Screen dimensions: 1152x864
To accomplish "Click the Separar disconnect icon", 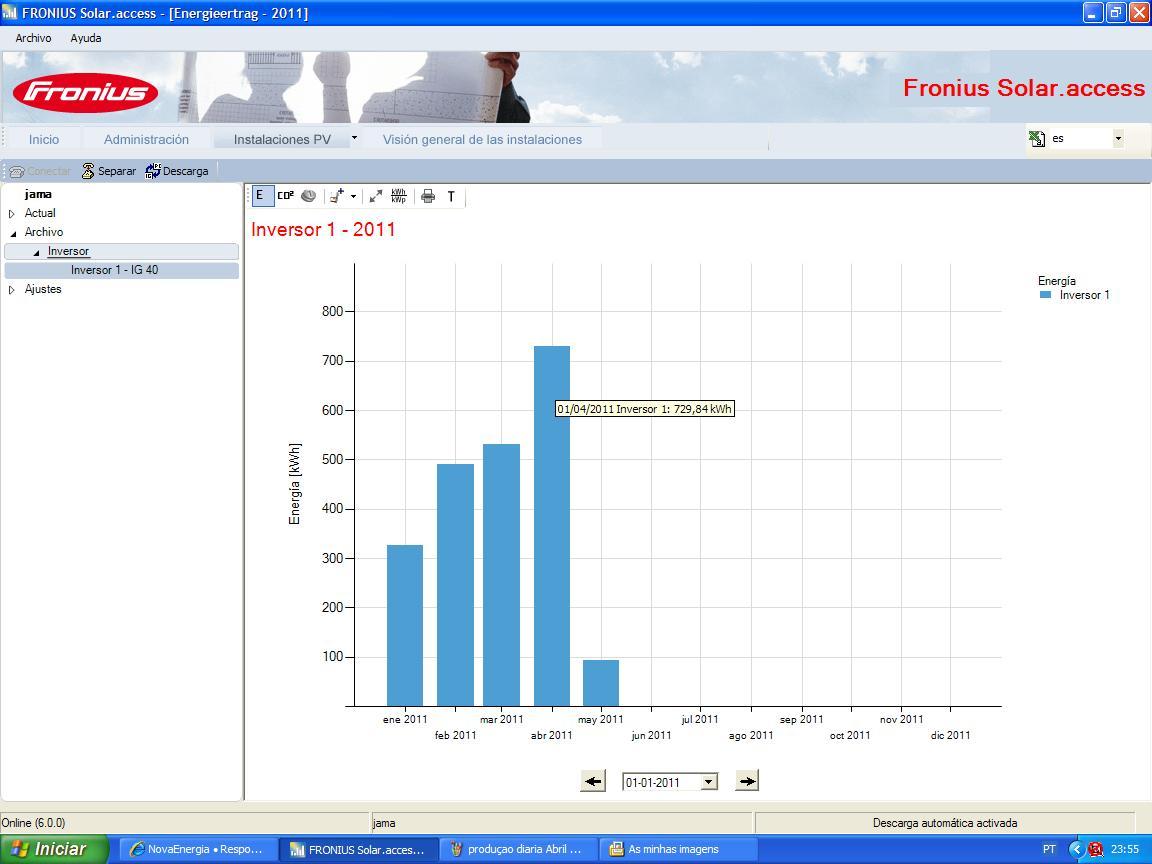I will (109, 171).
